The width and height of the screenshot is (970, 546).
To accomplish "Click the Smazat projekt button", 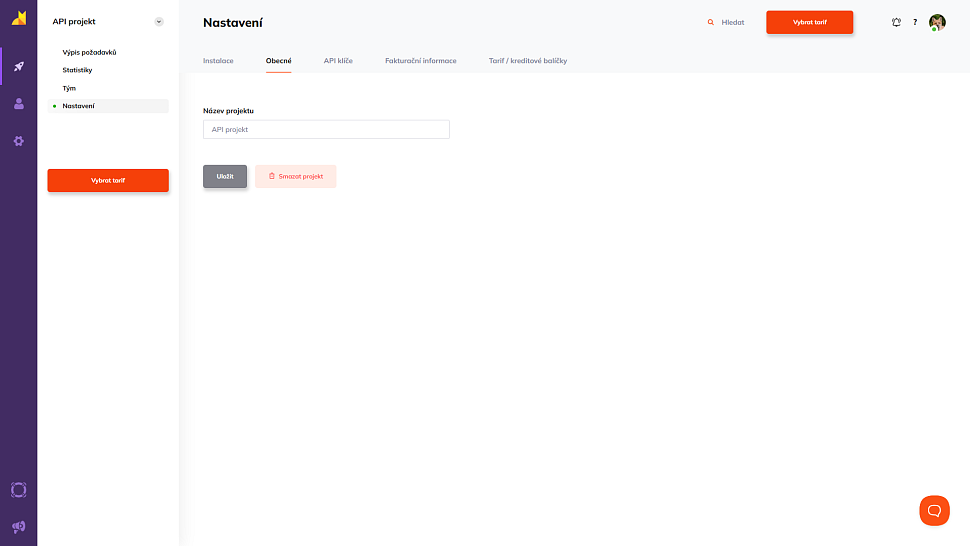I will pyautogui.click(x=296, y=176).
